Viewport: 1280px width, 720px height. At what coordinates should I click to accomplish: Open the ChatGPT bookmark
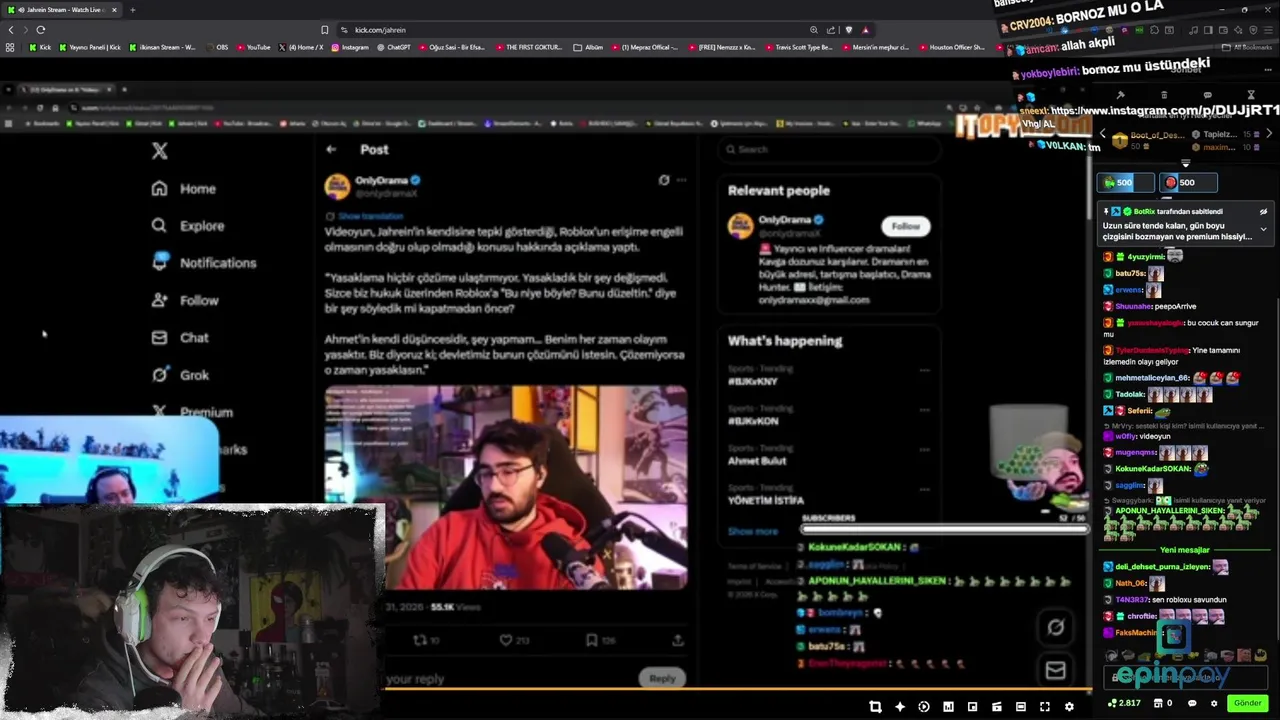(x=394, y=47)
